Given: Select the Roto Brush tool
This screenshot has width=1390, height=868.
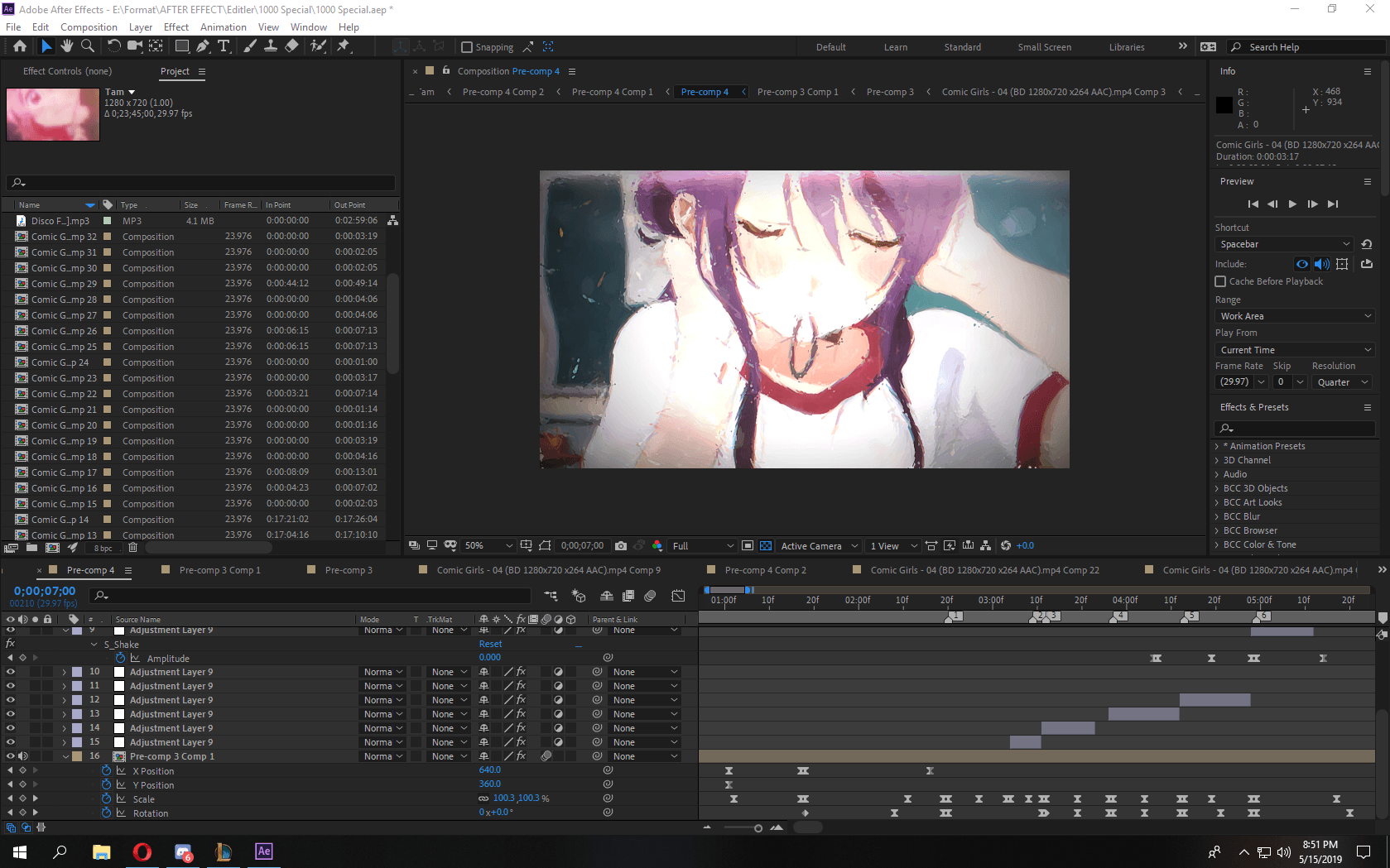Looking at the screenshot, I should 318,46.
